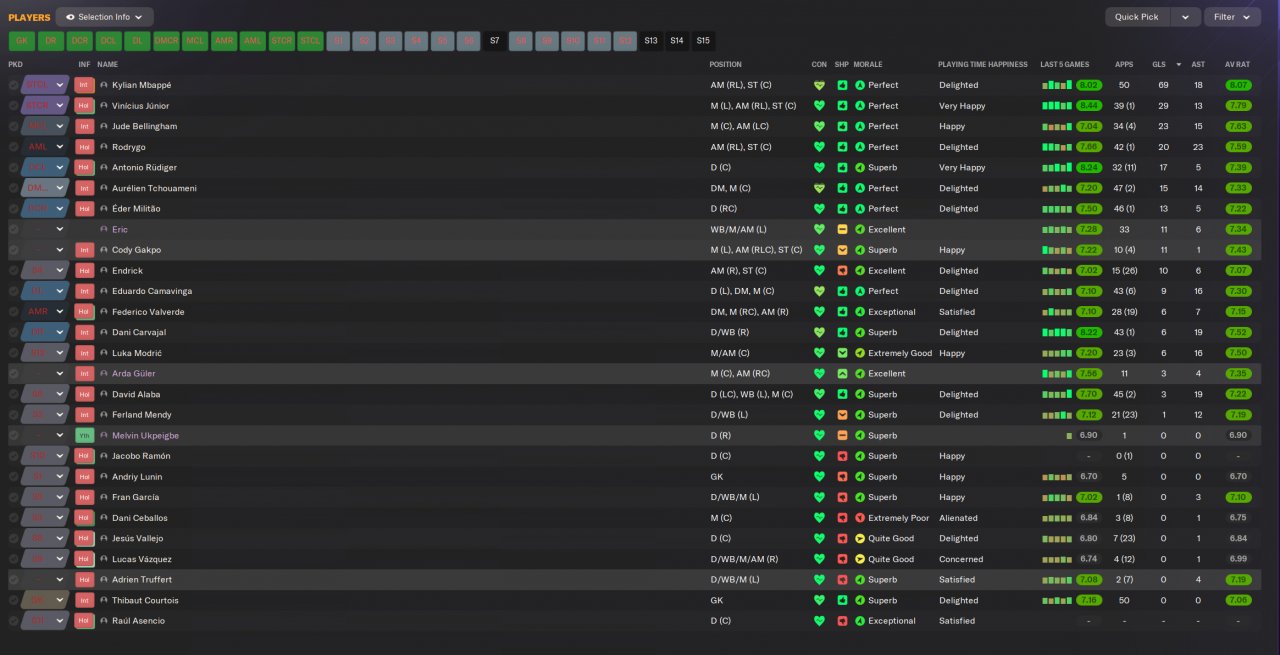Select the GK position slot button

[21, 41]
